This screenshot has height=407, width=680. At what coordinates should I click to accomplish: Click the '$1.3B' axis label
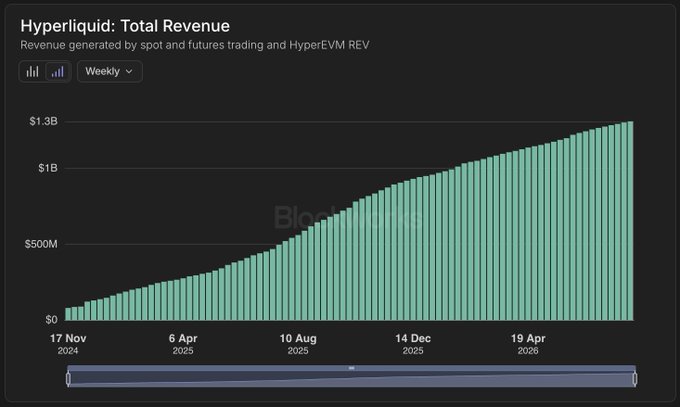(43, 121)
